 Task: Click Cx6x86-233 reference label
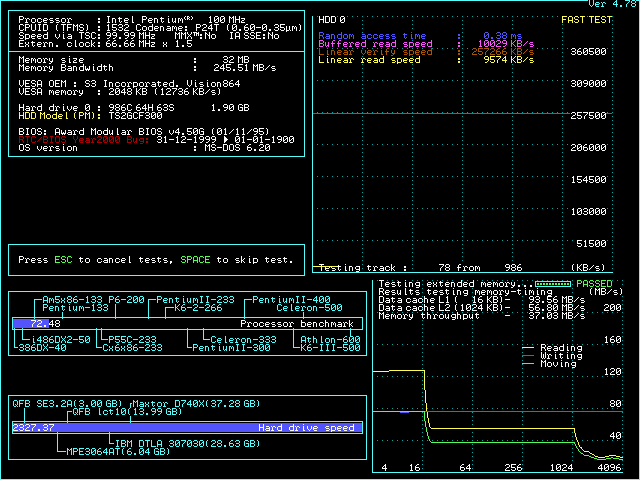point(132,348)
